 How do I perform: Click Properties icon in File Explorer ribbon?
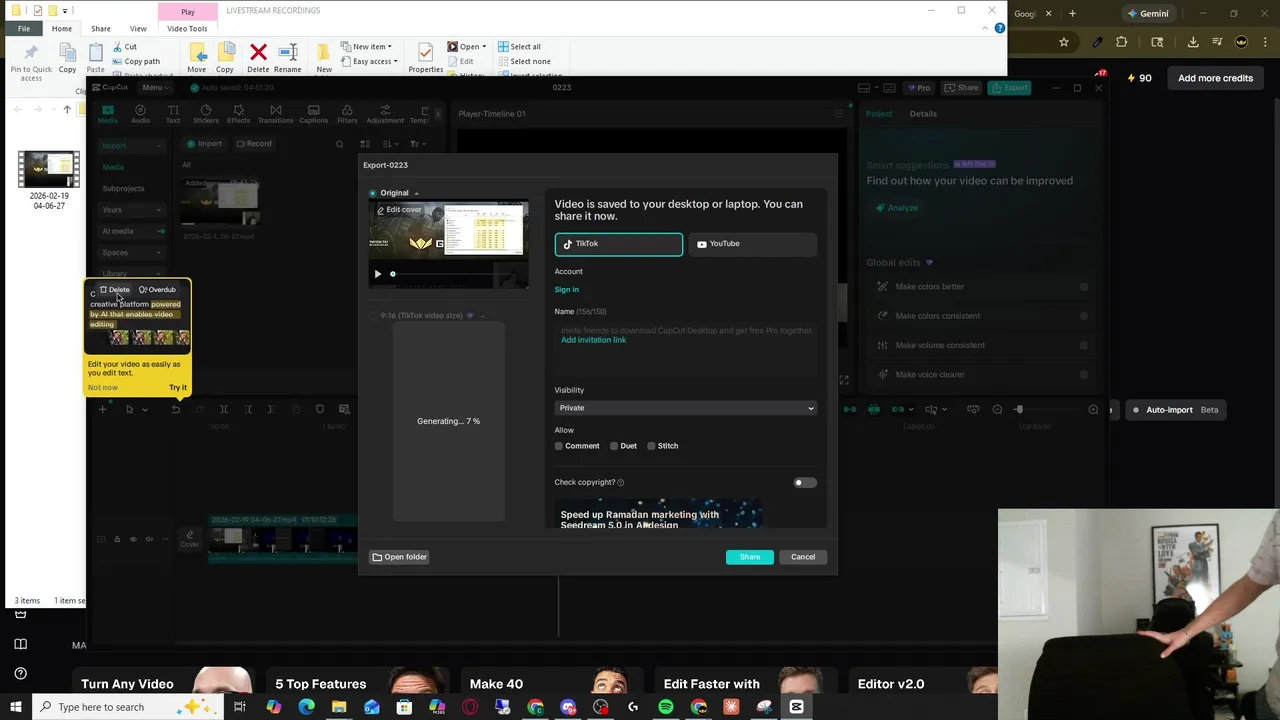point(425,57)
